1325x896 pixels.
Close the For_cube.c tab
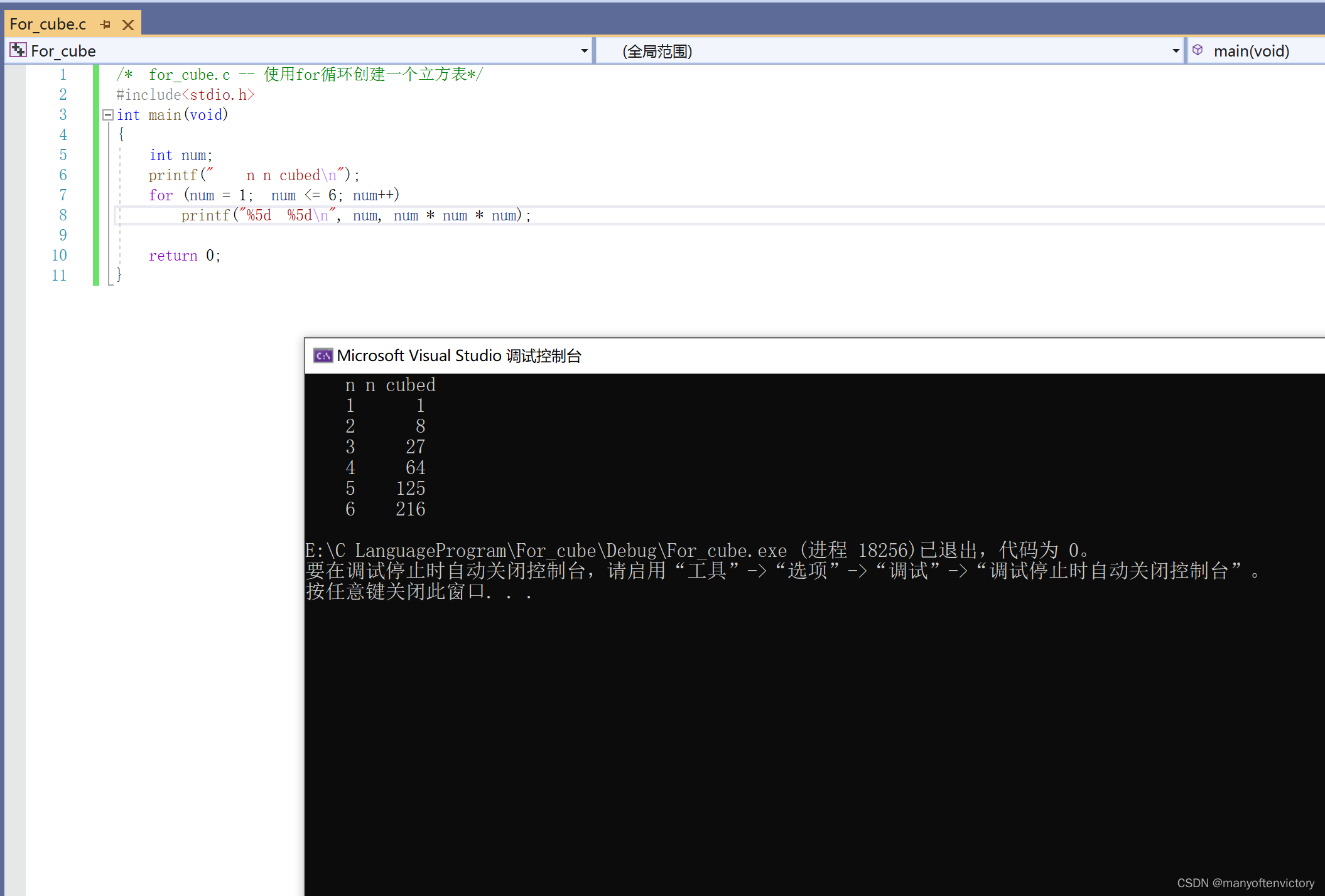pyautogui.click(x=128, y=24)
